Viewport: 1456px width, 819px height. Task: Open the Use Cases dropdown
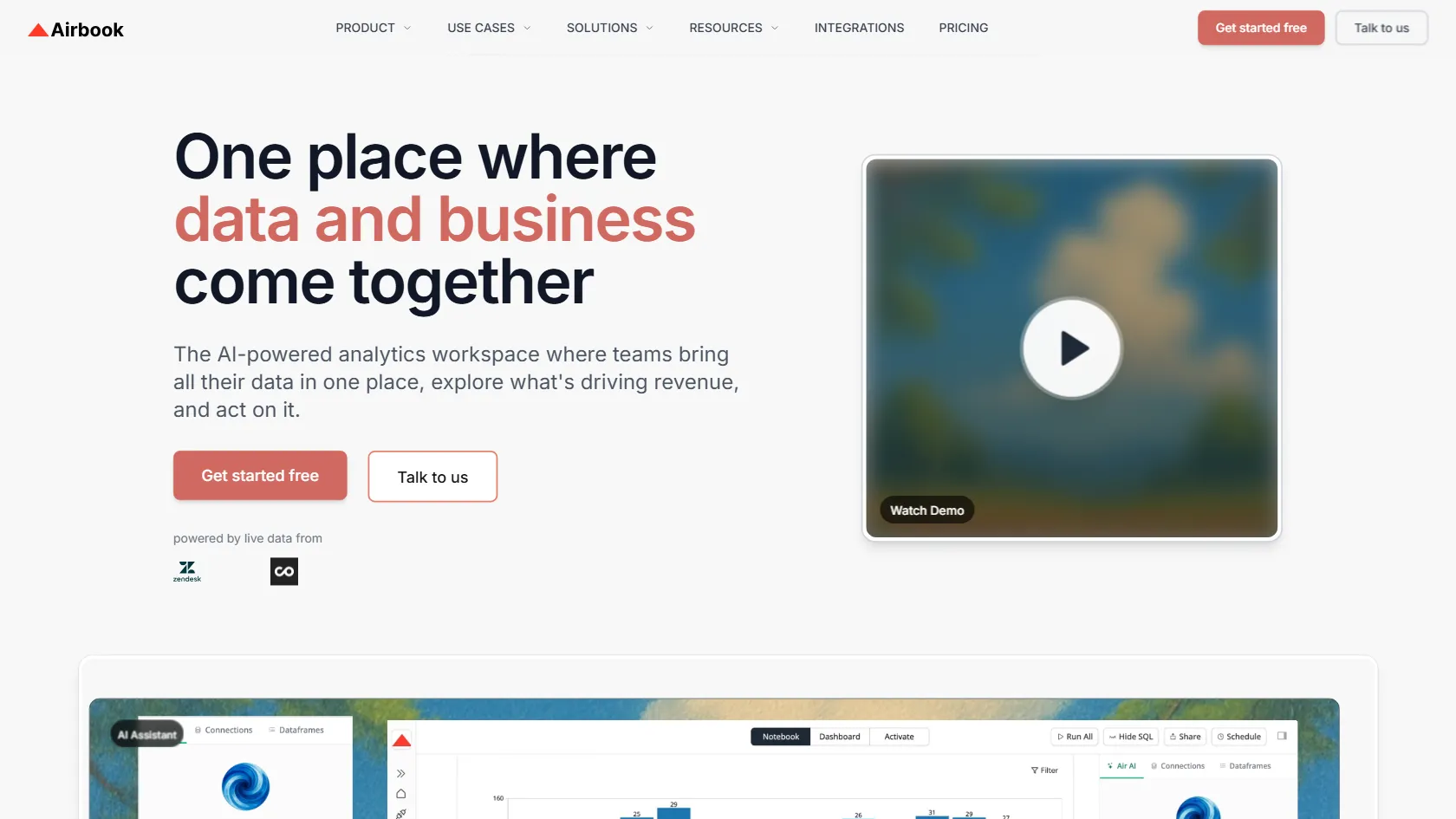(489, 28)
